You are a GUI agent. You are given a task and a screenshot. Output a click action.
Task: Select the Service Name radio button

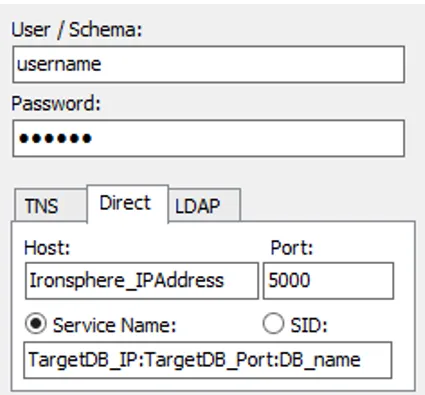point(36,324)
